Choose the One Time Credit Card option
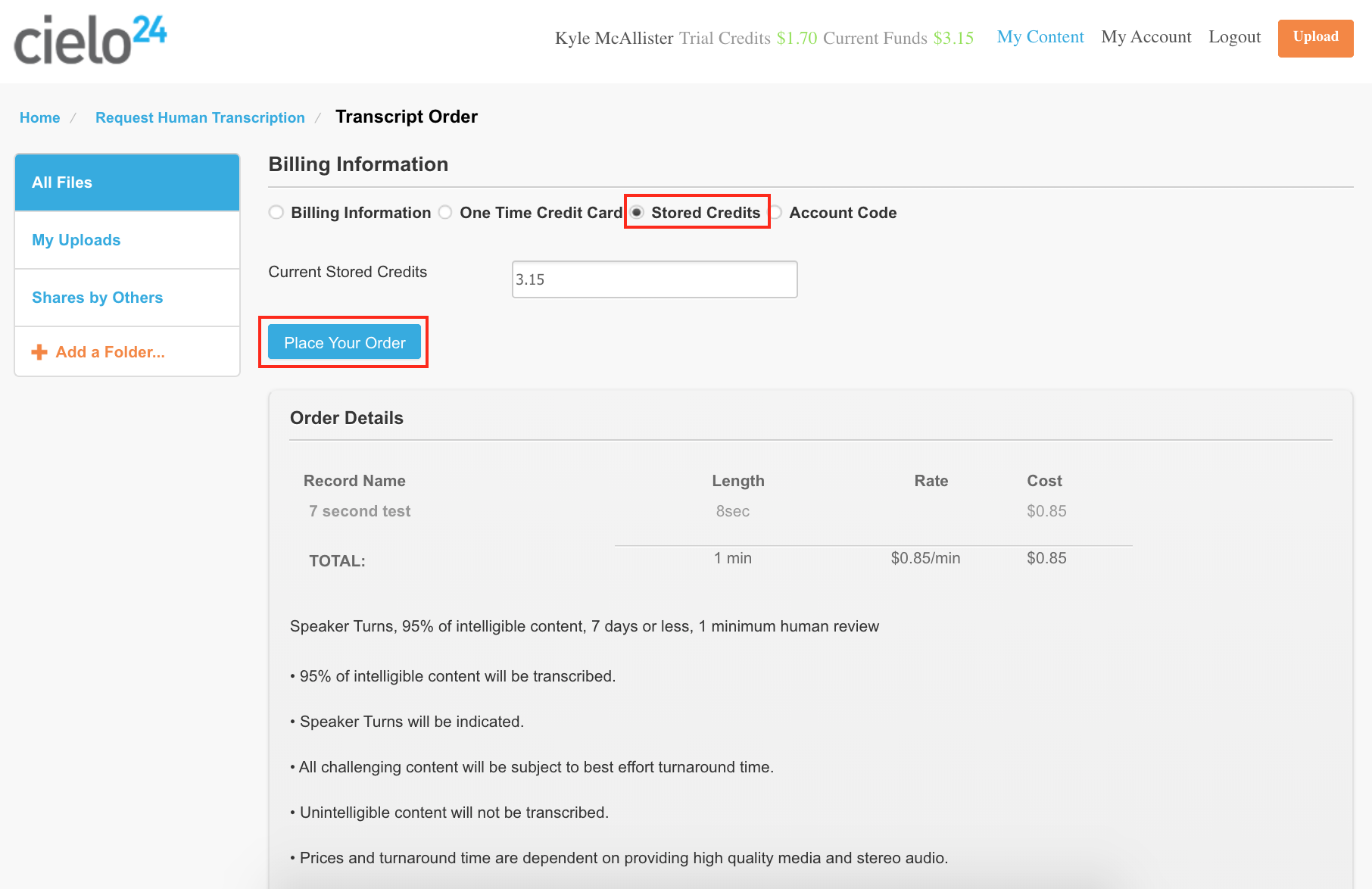The height and width of the screenshot is (889, 1372). point(445,213)
